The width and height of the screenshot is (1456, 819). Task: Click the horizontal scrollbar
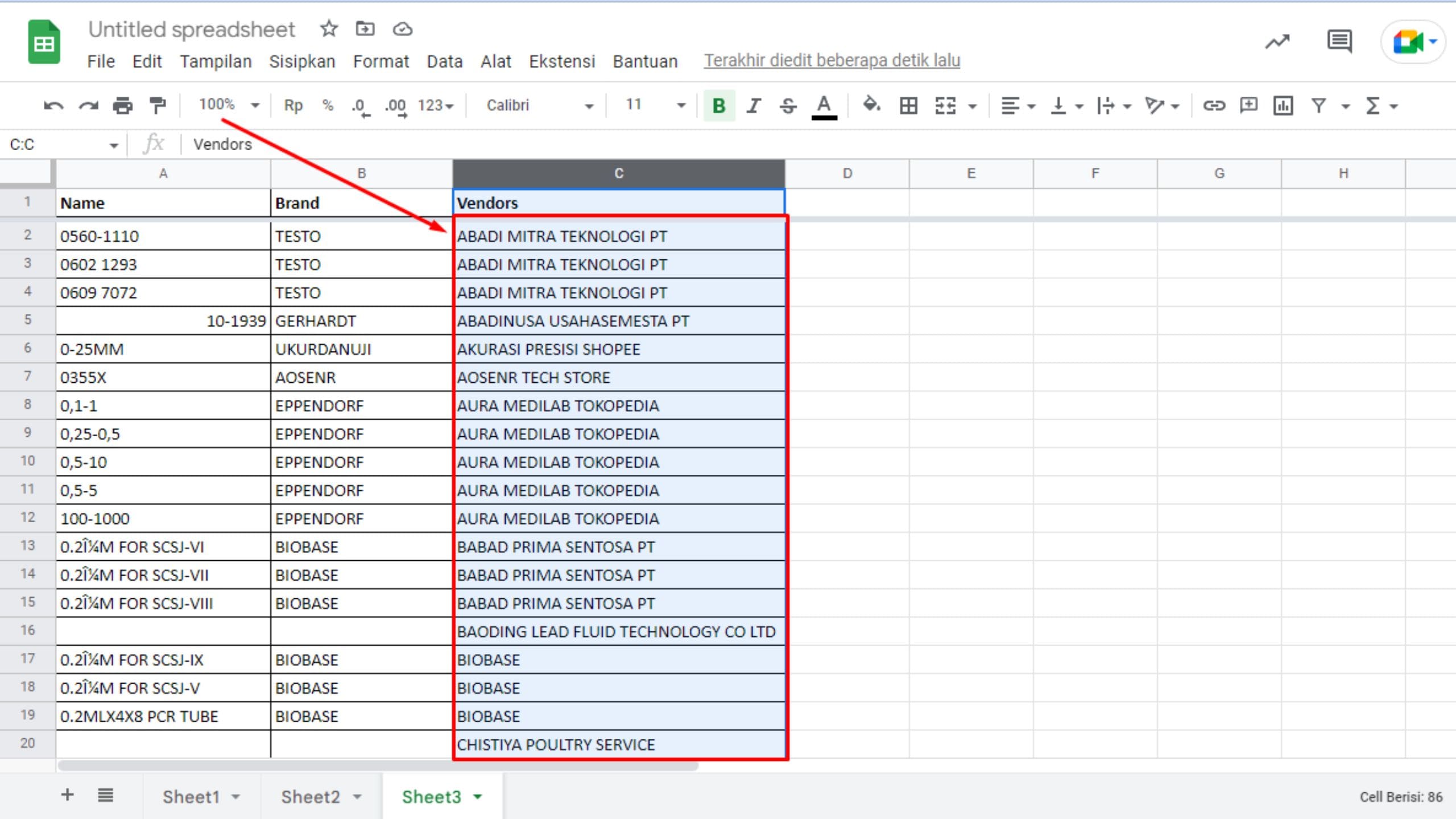378,766
